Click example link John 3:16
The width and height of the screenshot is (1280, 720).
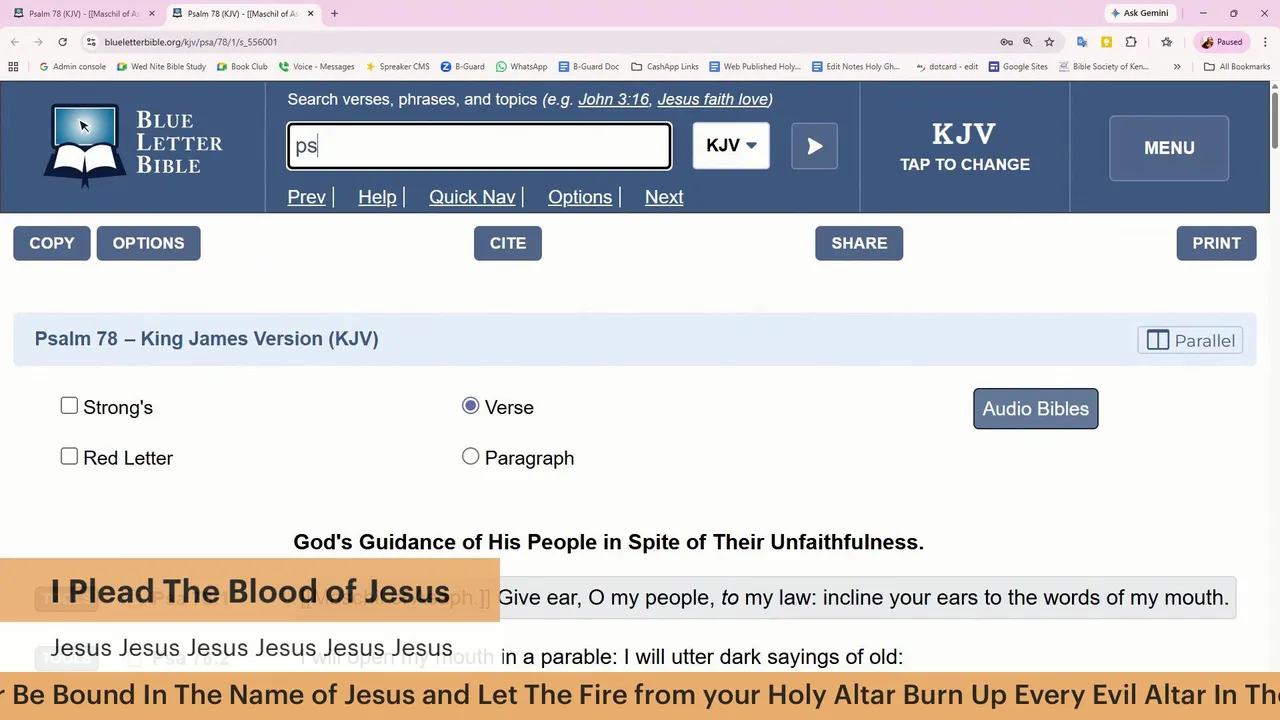pyautogui.click(x=613, y=99)
